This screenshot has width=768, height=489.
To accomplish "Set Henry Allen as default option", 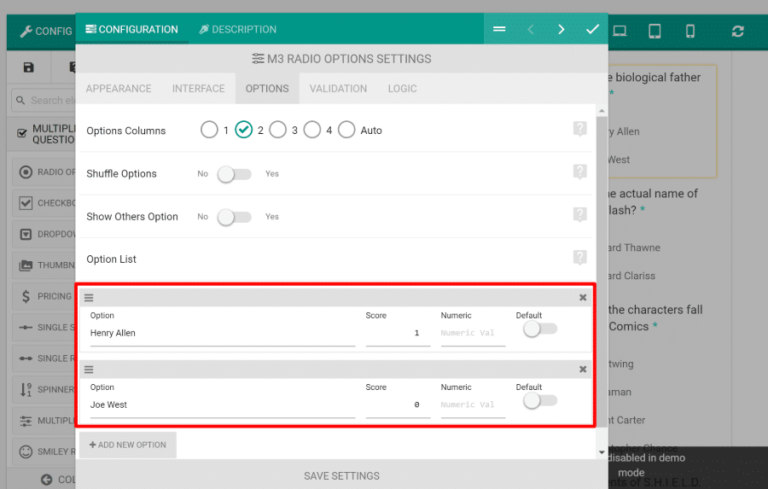I will (540, 329).
